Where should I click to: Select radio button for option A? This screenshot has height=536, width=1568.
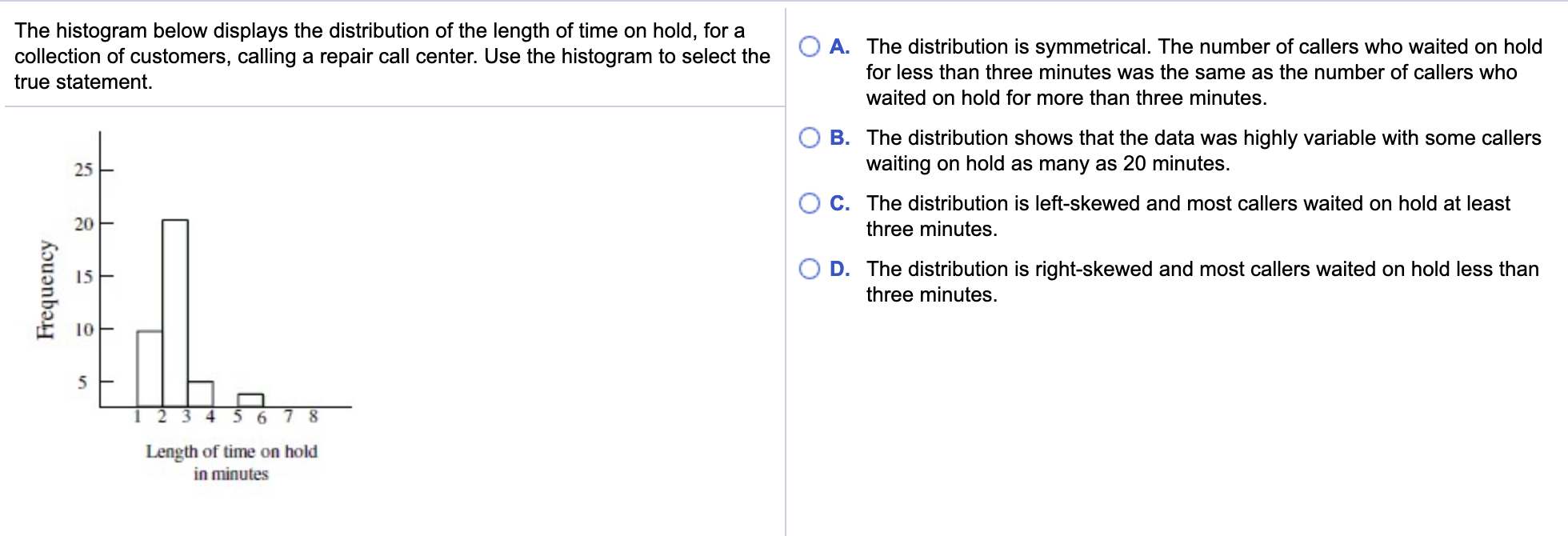point(810,46)
